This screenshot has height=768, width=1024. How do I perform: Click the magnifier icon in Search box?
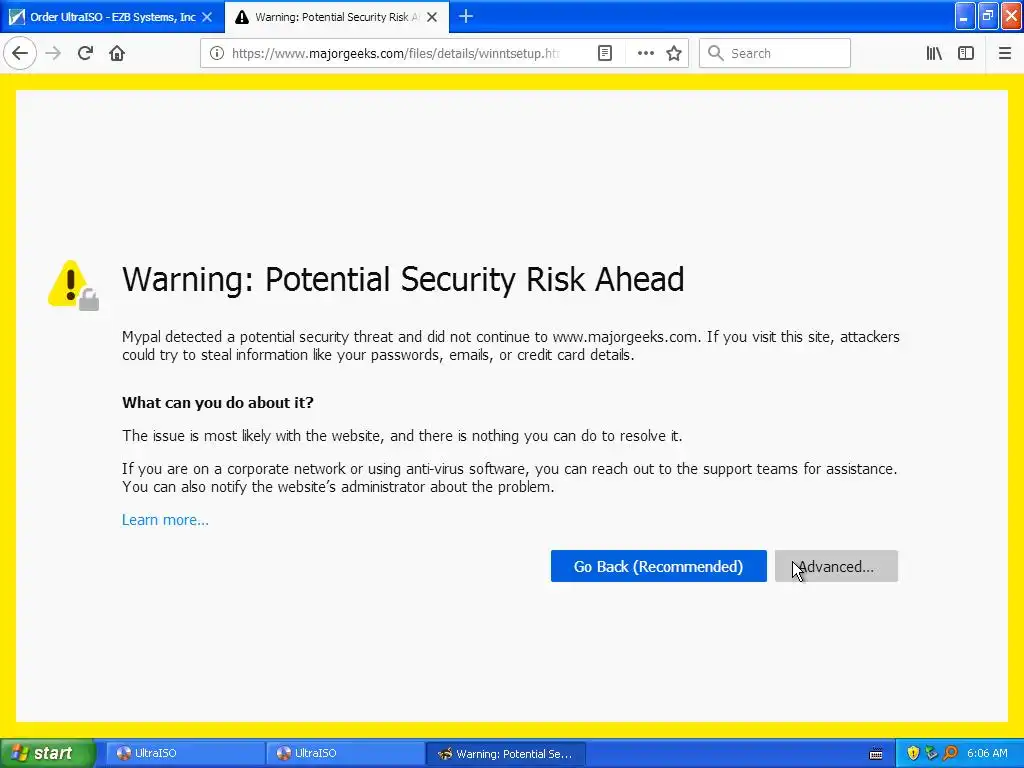tap(716, 53)
